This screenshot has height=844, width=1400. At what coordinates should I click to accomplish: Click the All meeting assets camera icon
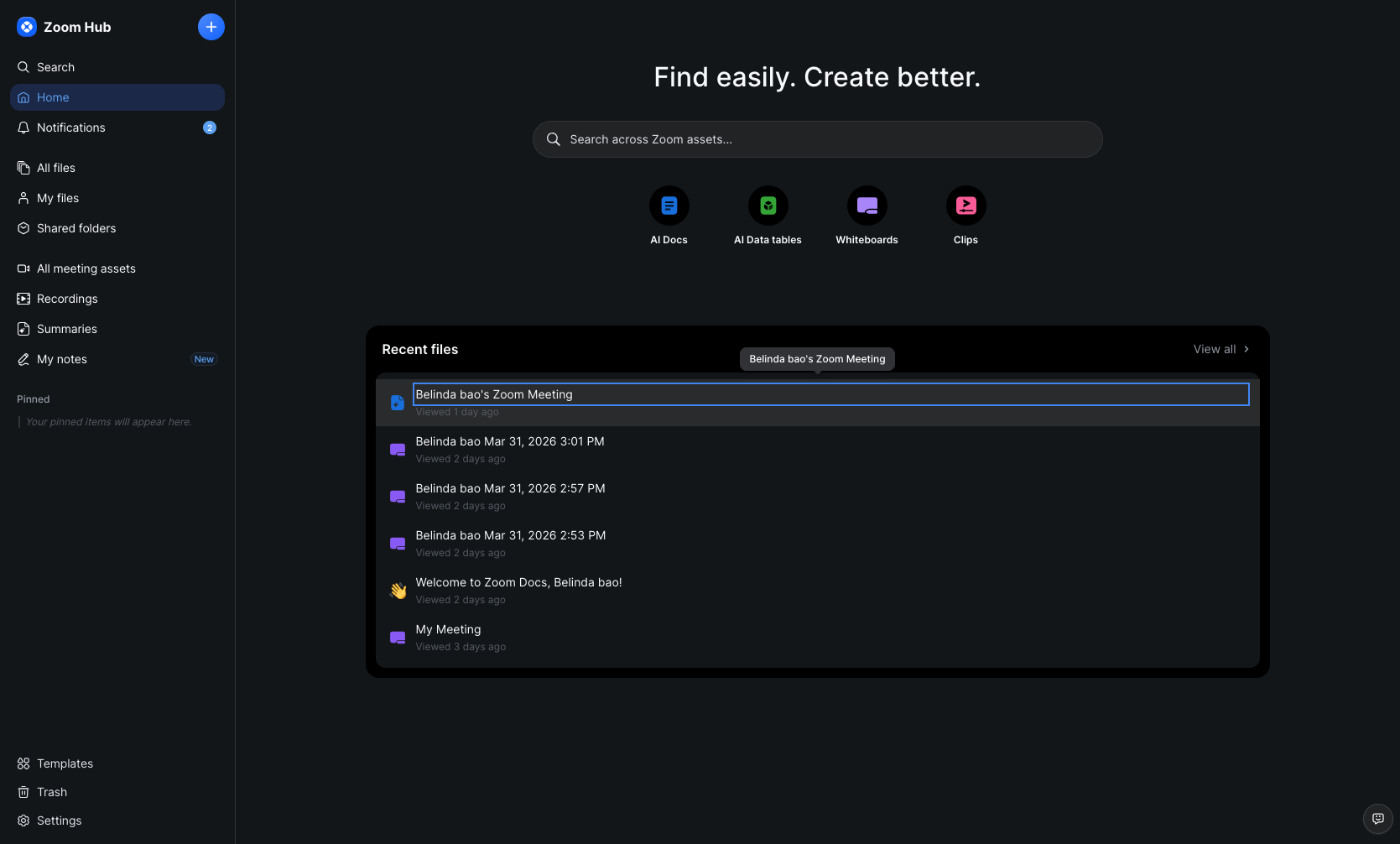point(23,268)
